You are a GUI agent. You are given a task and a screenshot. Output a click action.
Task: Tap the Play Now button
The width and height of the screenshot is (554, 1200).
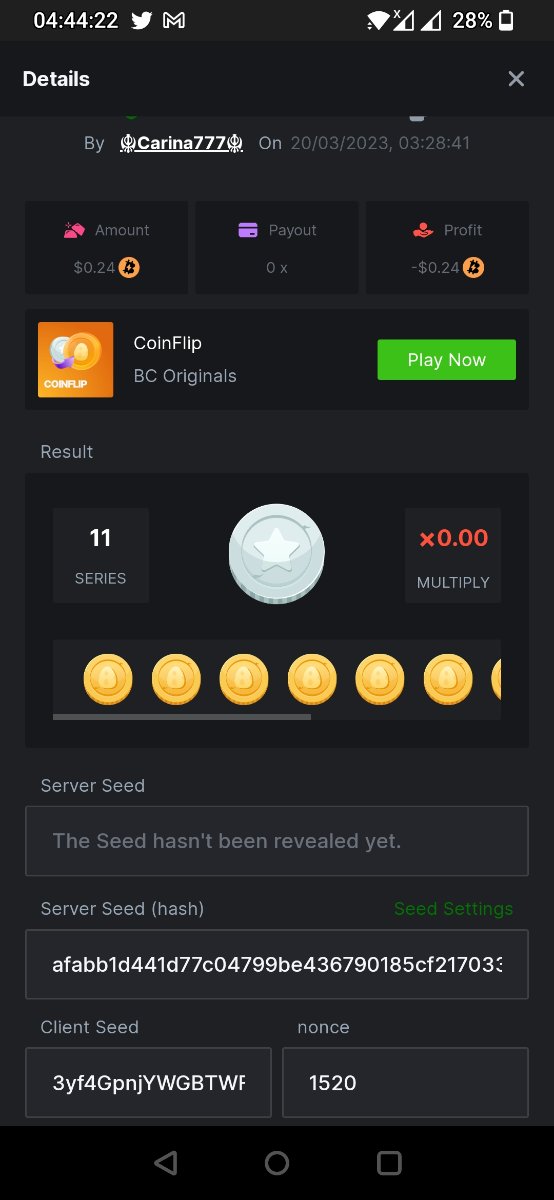(x=446, y=360)
